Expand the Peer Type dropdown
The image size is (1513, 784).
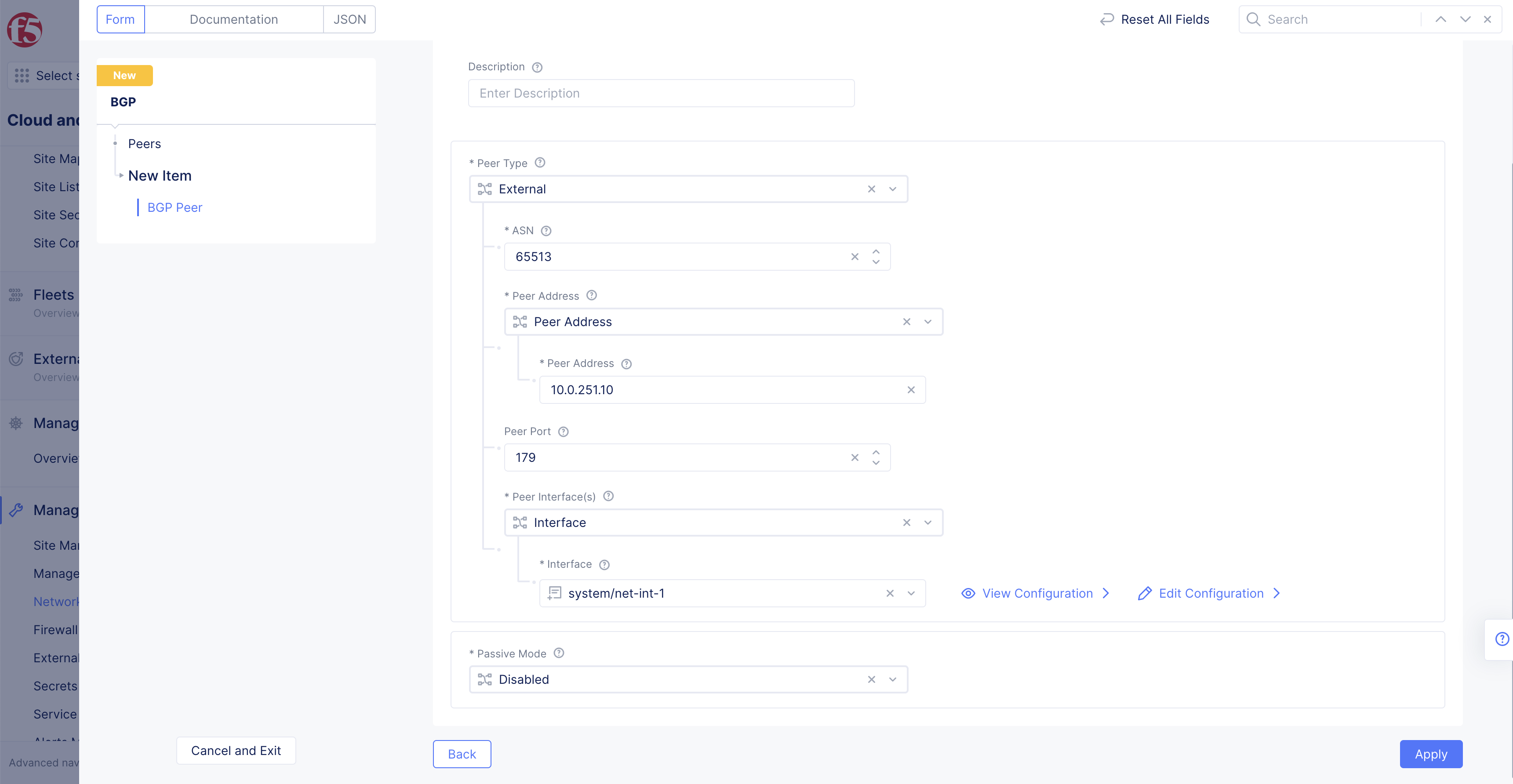pos(892,189)
